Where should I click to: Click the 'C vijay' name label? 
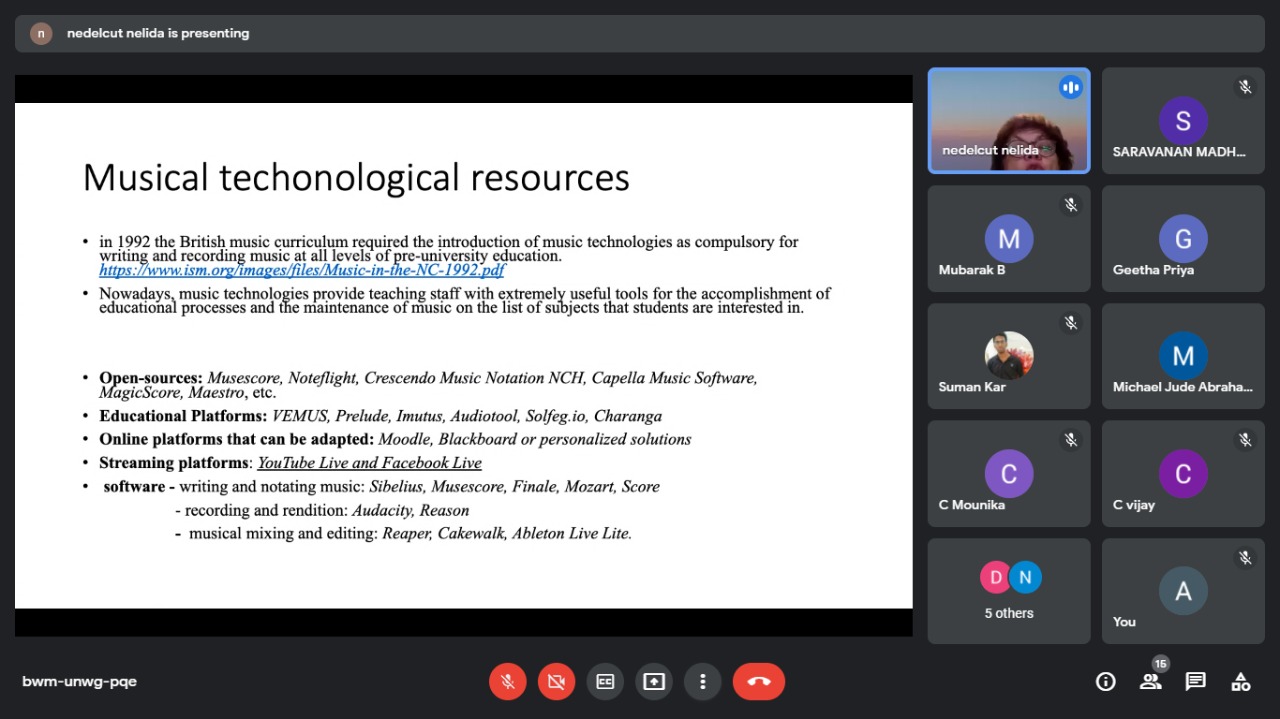click(1134, 505)
